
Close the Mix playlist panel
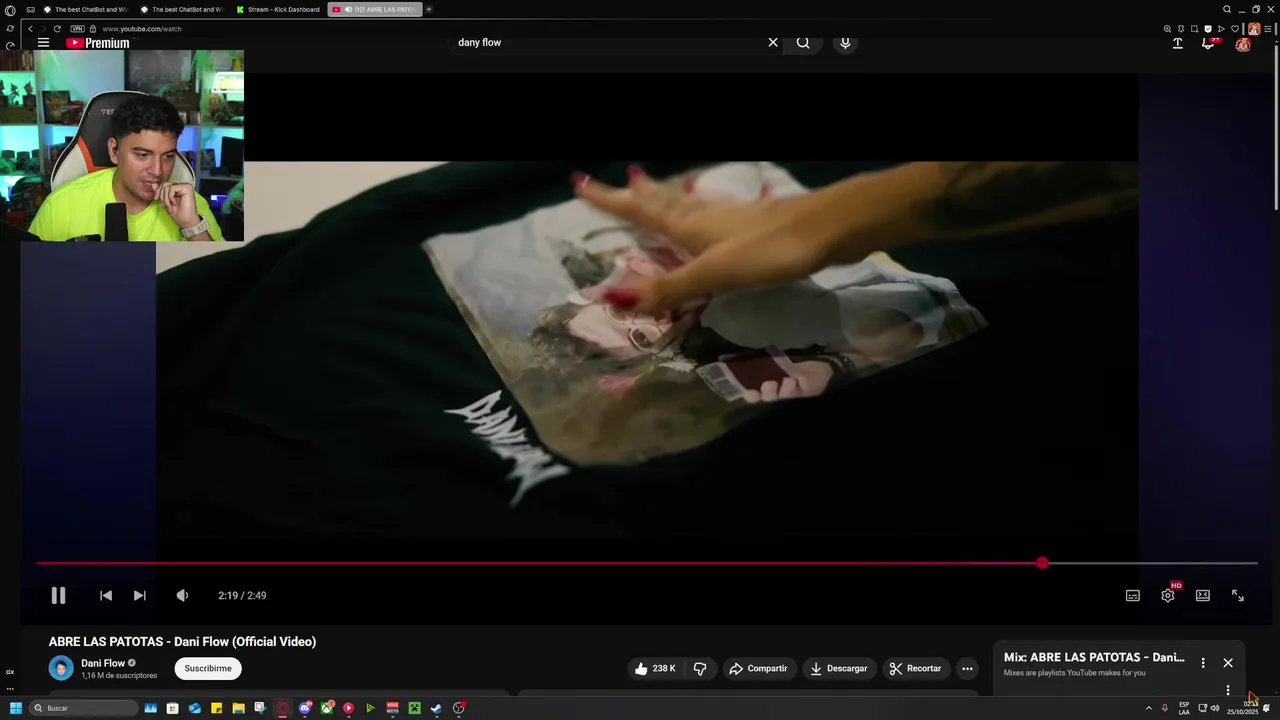[1228, 663]
